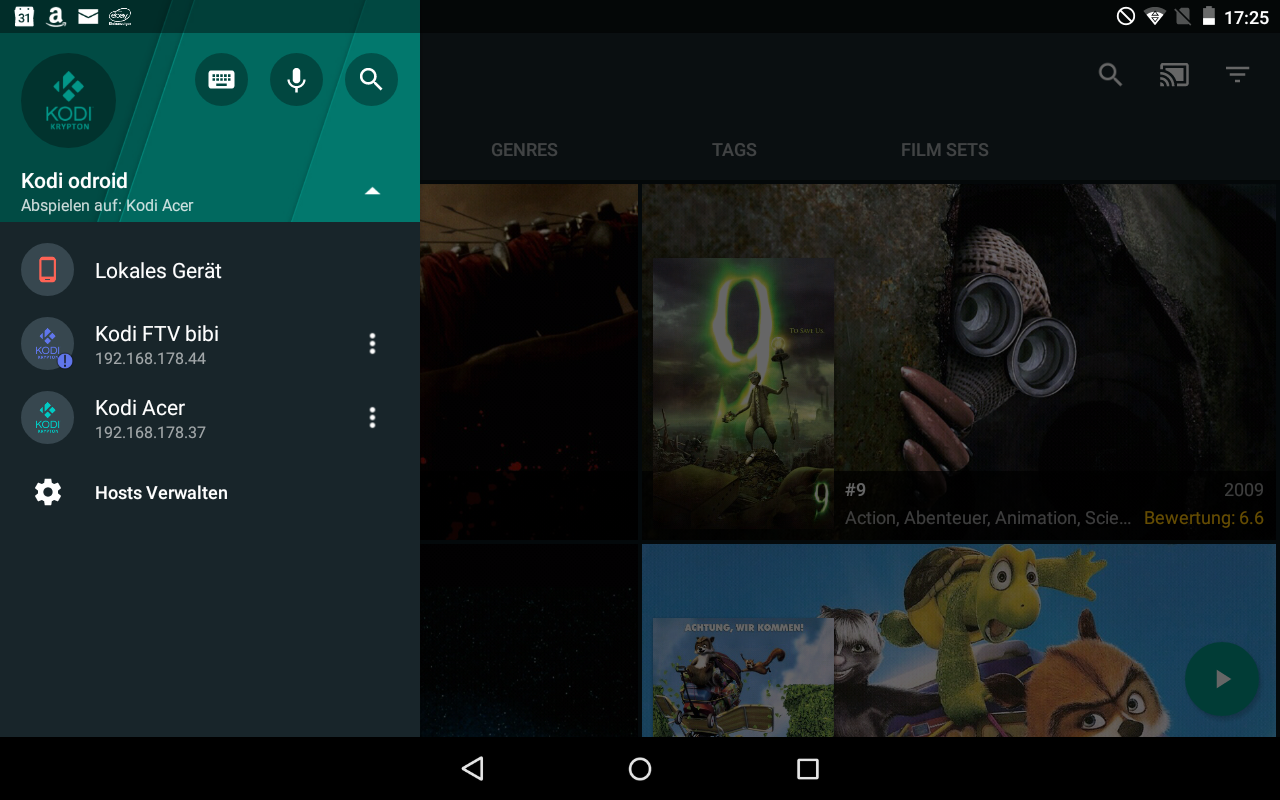Select Lokales Gerät
The image size is (1280, 800).
point(210,270)
